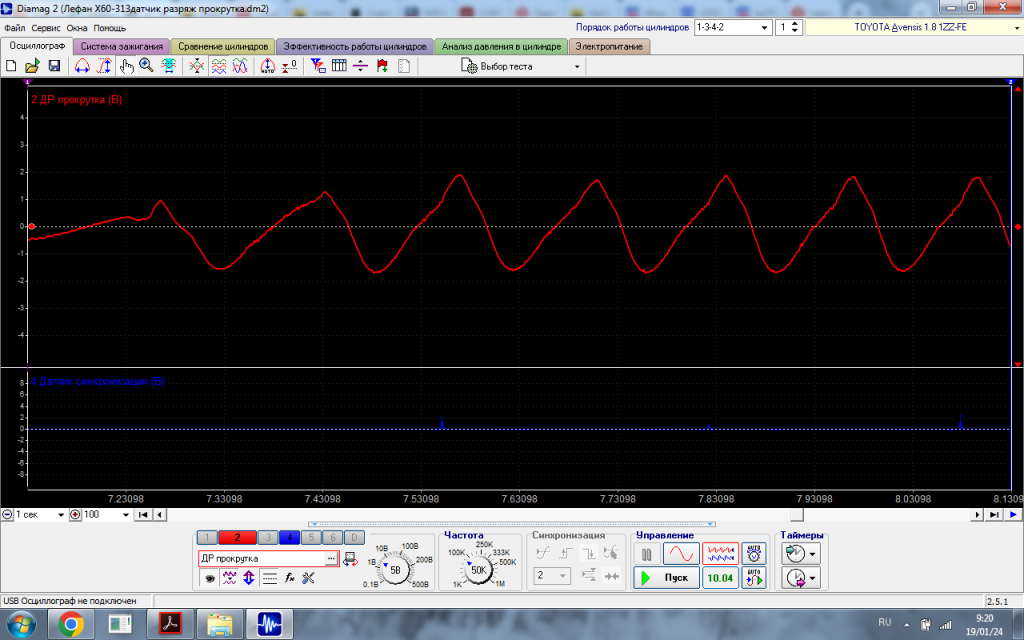The width and height of the screenshot is (1024, 640).
Task: Click the zero-level adjustment icon
Action: pos(289,66)
